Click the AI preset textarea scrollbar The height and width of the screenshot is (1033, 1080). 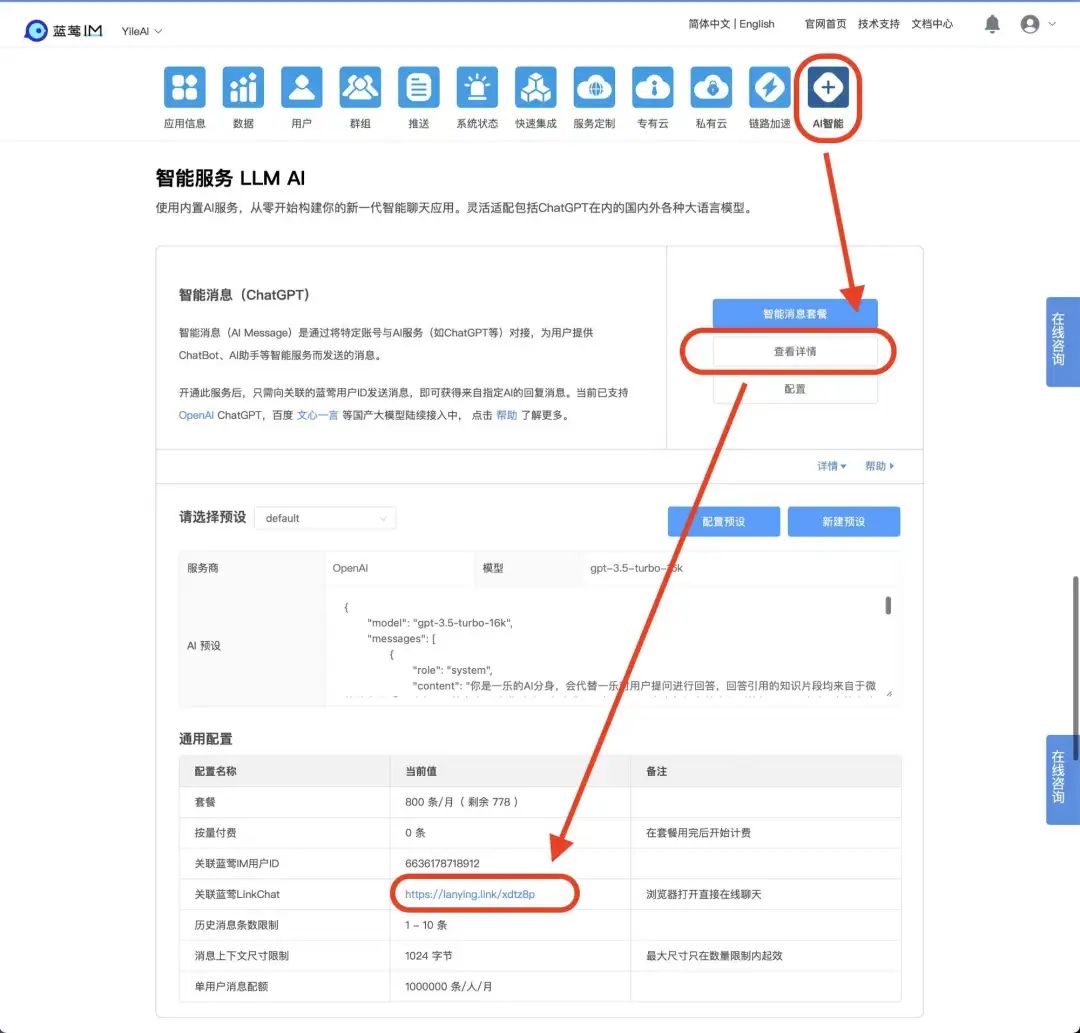point(888,605)
